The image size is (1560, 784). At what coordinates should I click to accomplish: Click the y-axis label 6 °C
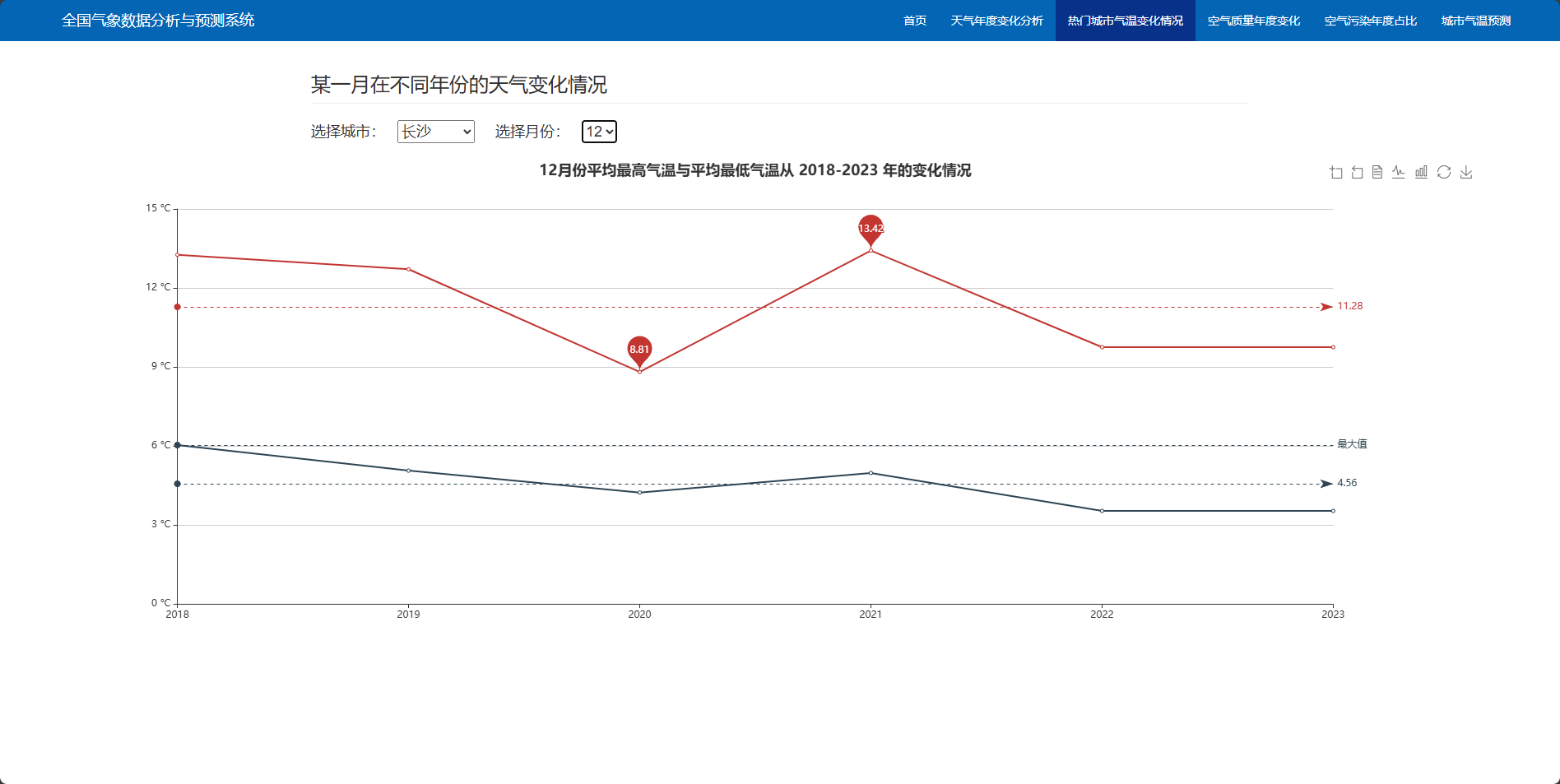tap(161, 445)
